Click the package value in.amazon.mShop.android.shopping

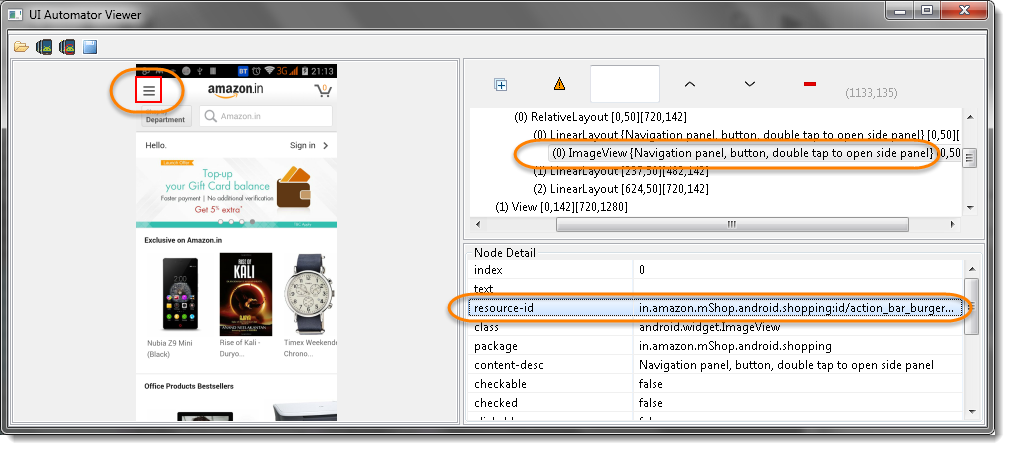pos(736,346)
